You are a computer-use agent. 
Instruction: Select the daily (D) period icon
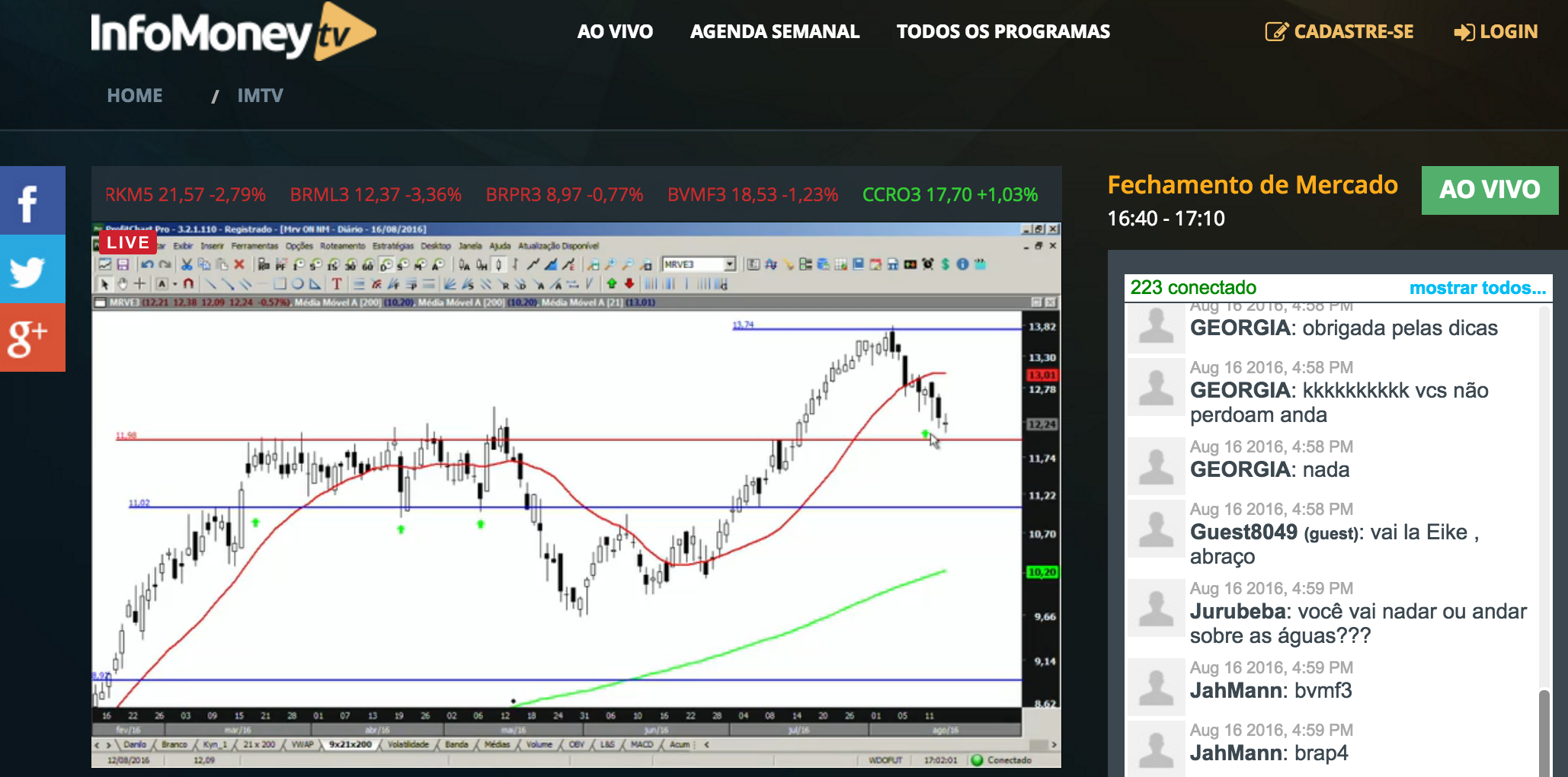(386, 264)
